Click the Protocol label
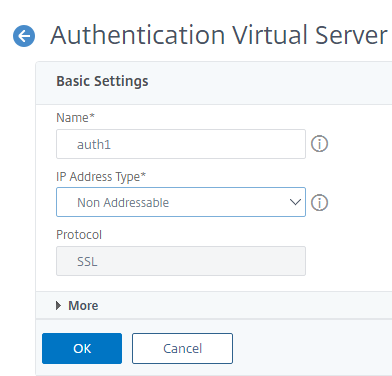 coord(79,235)
